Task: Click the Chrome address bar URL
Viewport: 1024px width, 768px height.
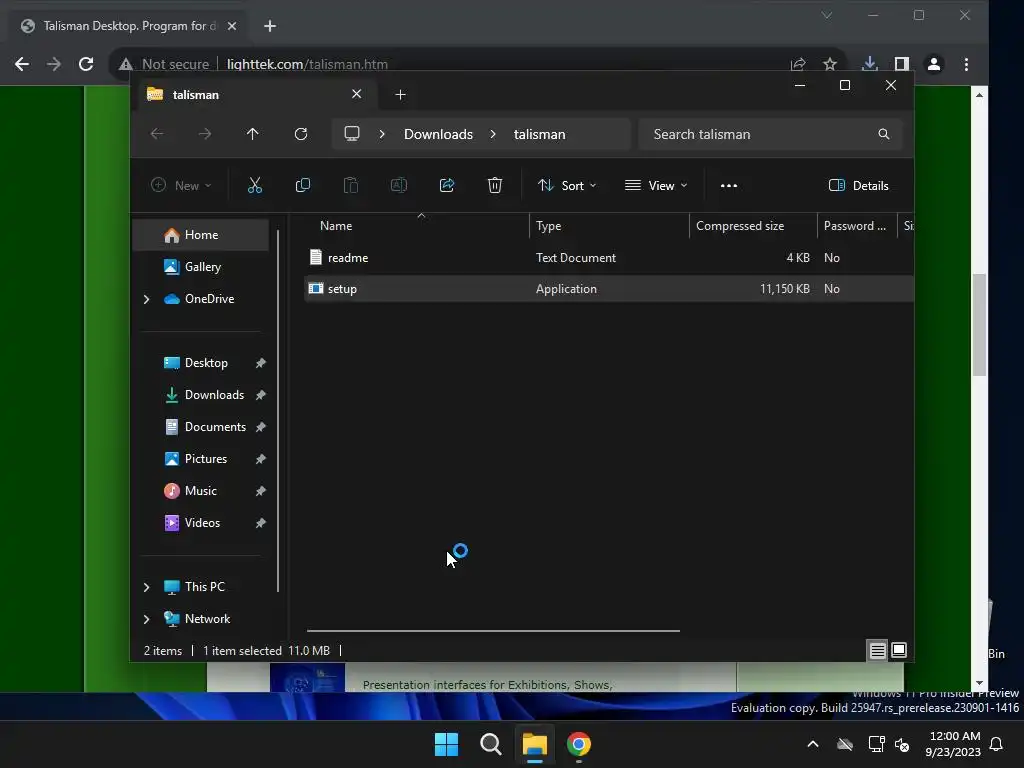Action: [308, 64]
